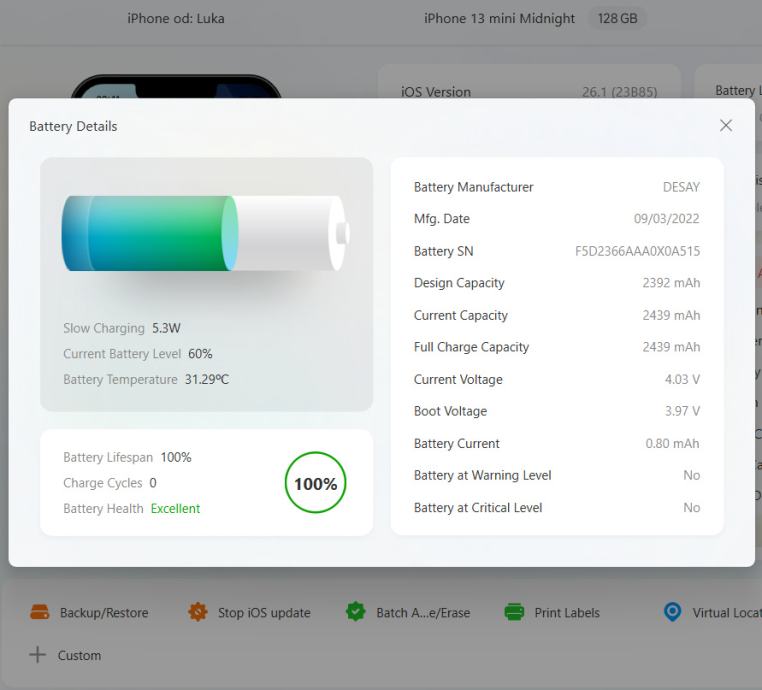Click the Stop iOS update gear icon
Screen dimensions: 762x690
click(198, 612)
